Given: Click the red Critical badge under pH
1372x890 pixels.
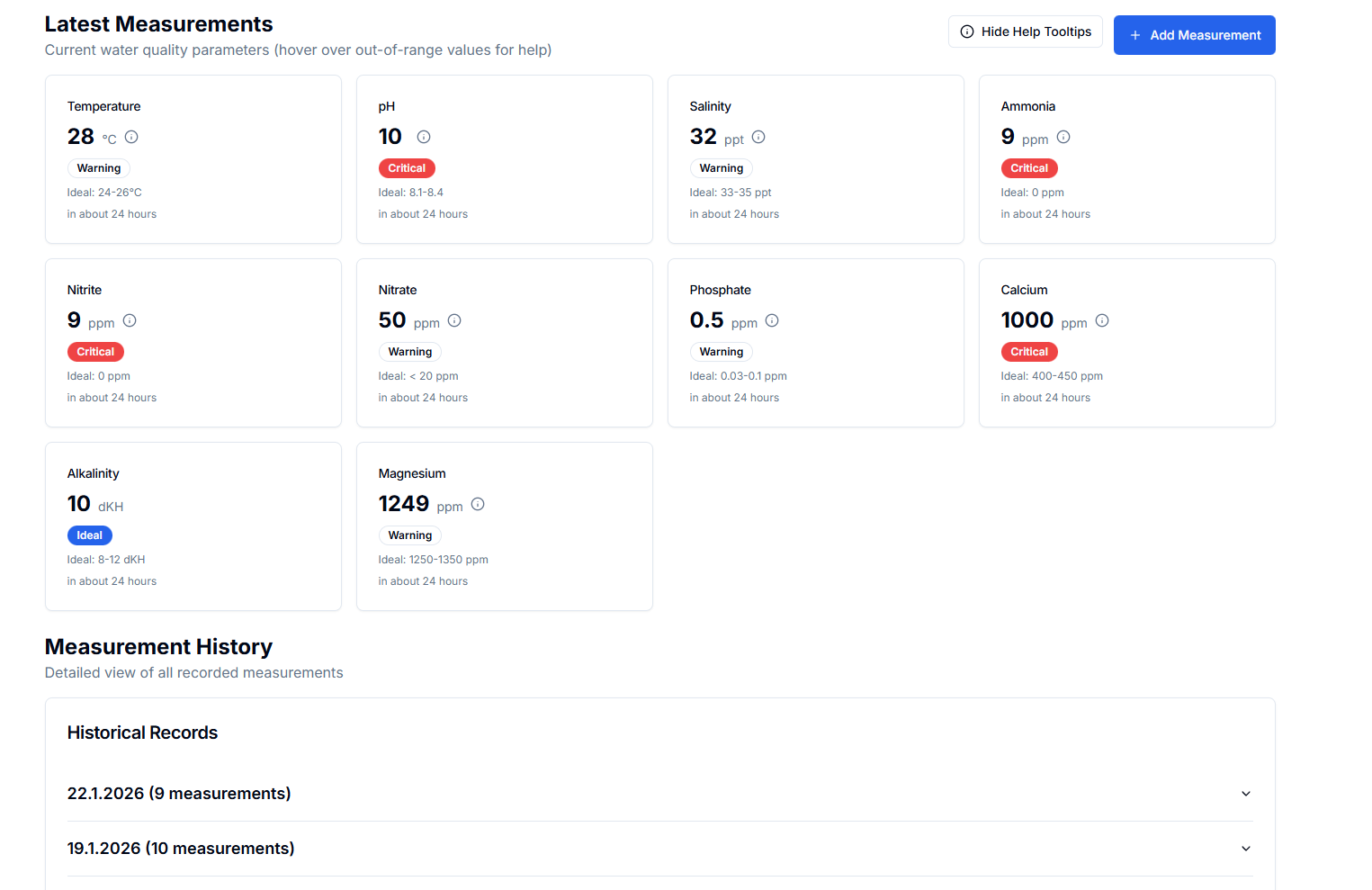Looking at the screenshot, I should [x=407, y=168].
